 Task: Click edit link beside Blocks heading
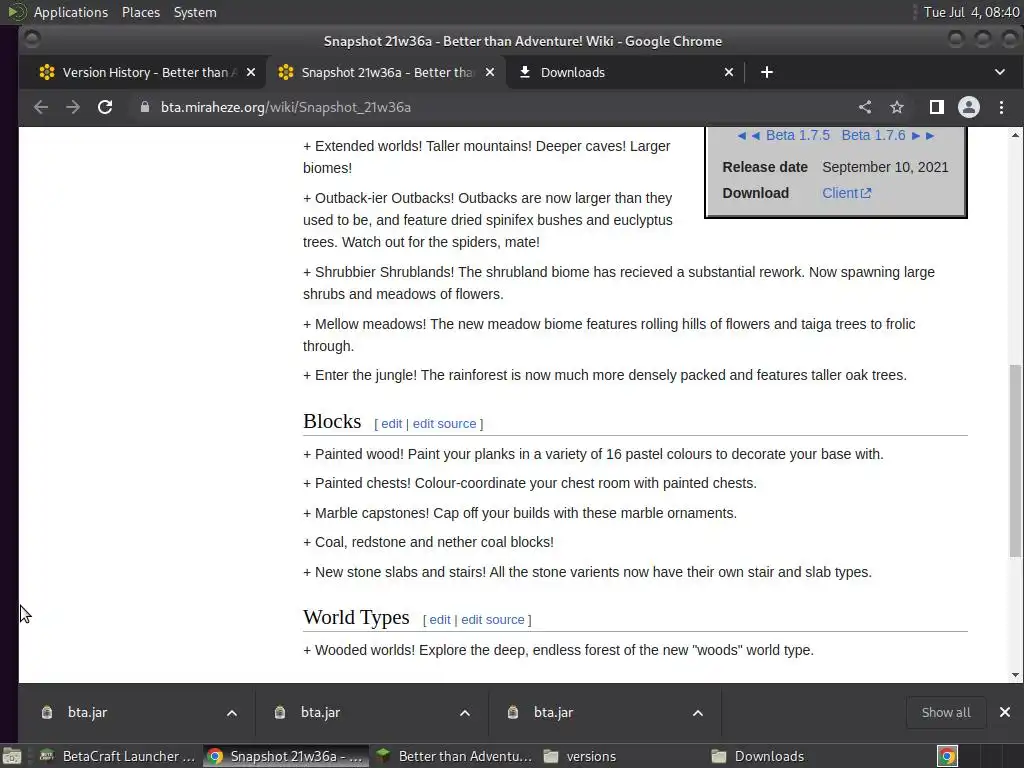pyautogui.click(x=391, y=424)
